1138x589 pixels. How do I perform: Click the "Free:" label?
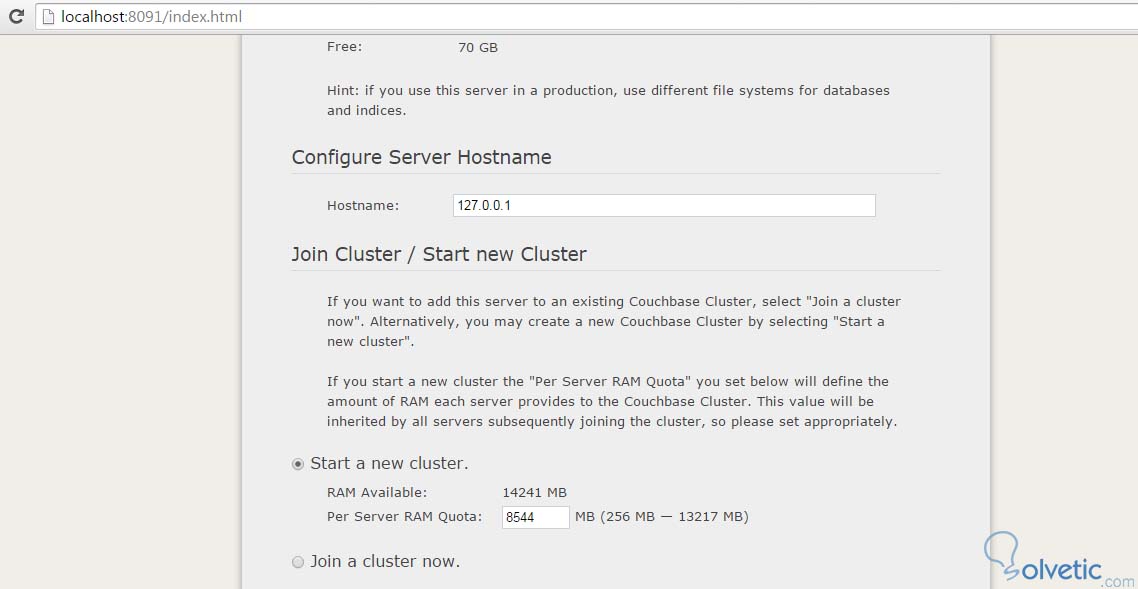click(x=345, y=47)
